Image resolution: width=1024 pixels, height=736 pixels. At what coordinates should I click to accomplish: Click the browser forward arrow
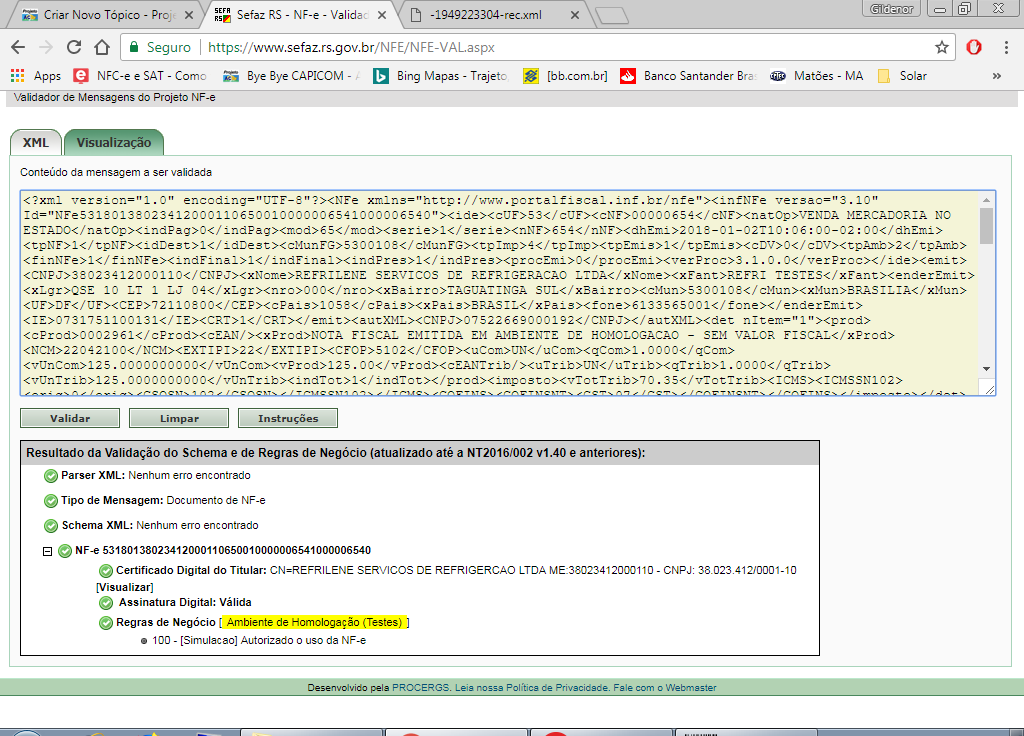pyautogui.click(x=46, y=47)
